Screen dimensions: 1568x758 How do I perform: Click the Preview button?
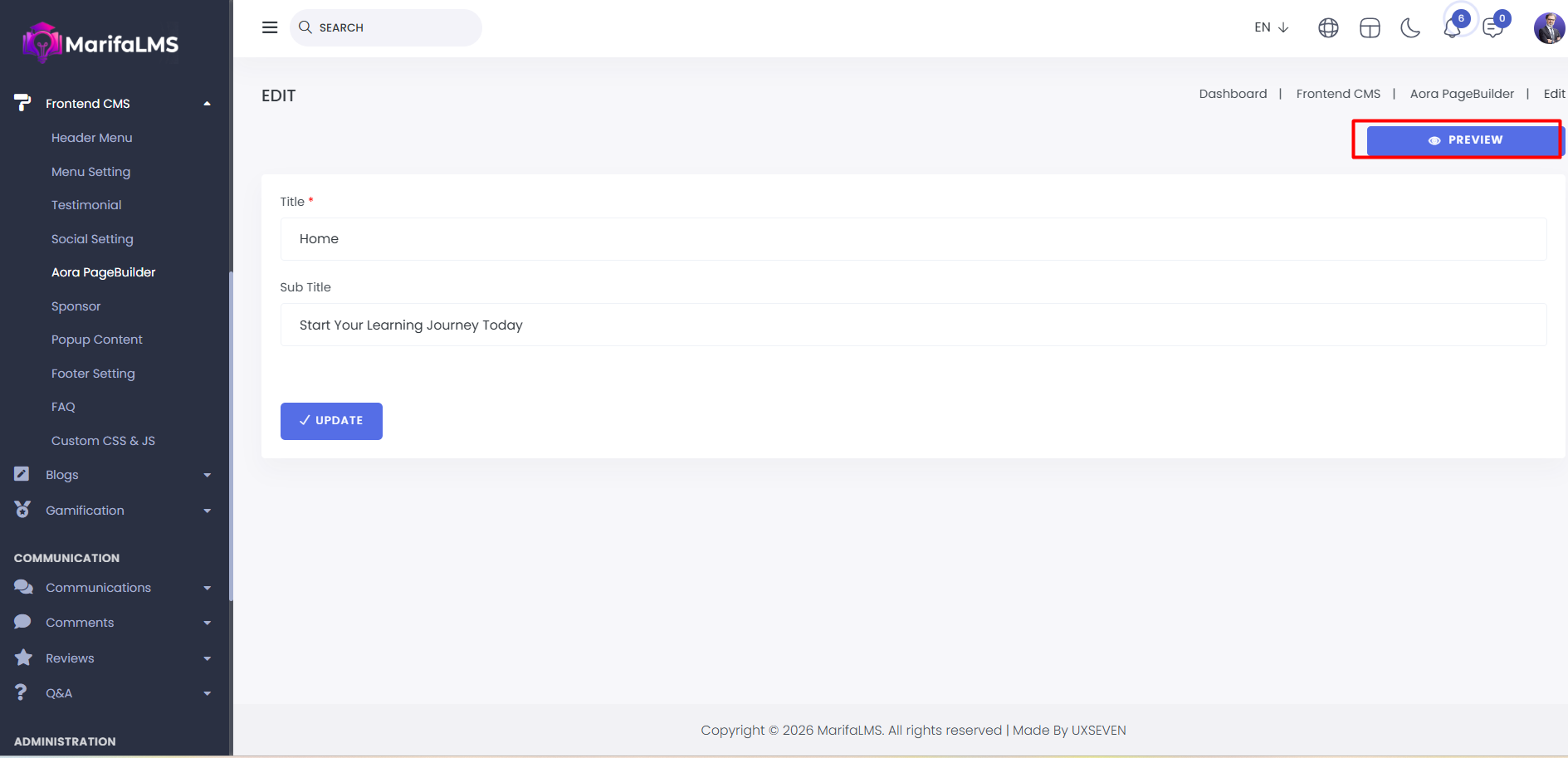(x=1464, y=140)
